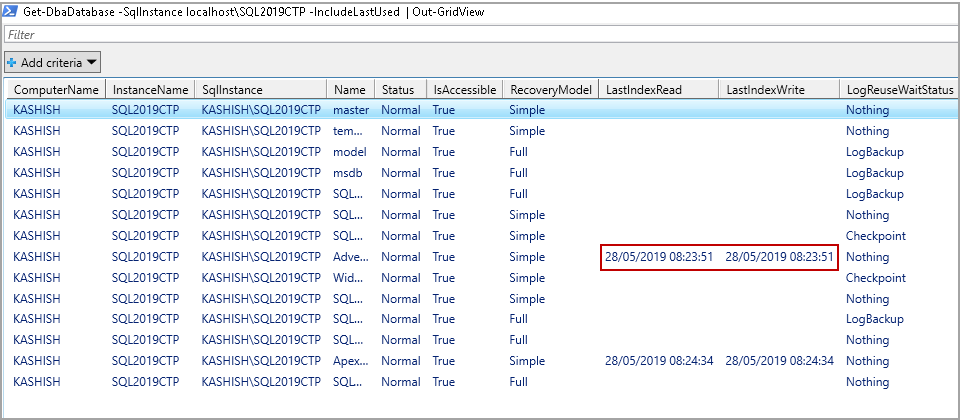The height and width of the screenshot is (420, 960).
Task: Click the blue plus icon beside Add criteria
Action: (12, 62)
